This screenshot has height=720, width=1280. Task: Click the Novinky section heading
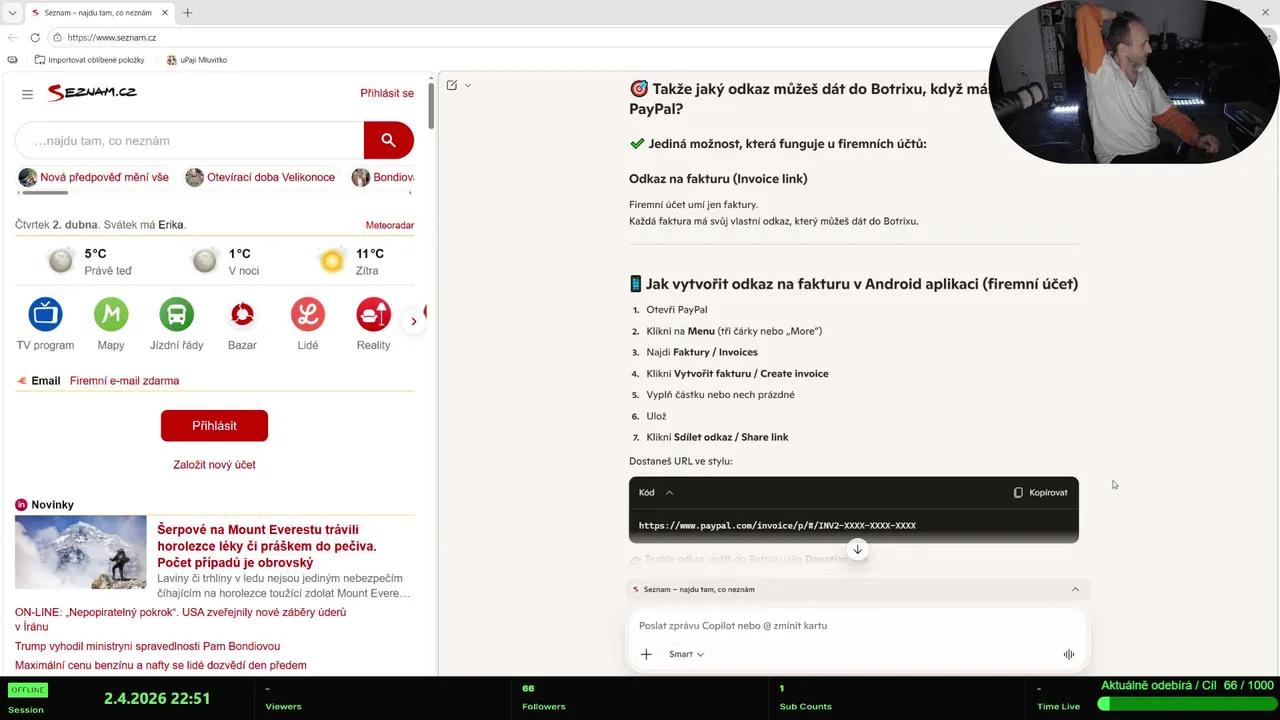pyautogui.click(x=52, y=505)
